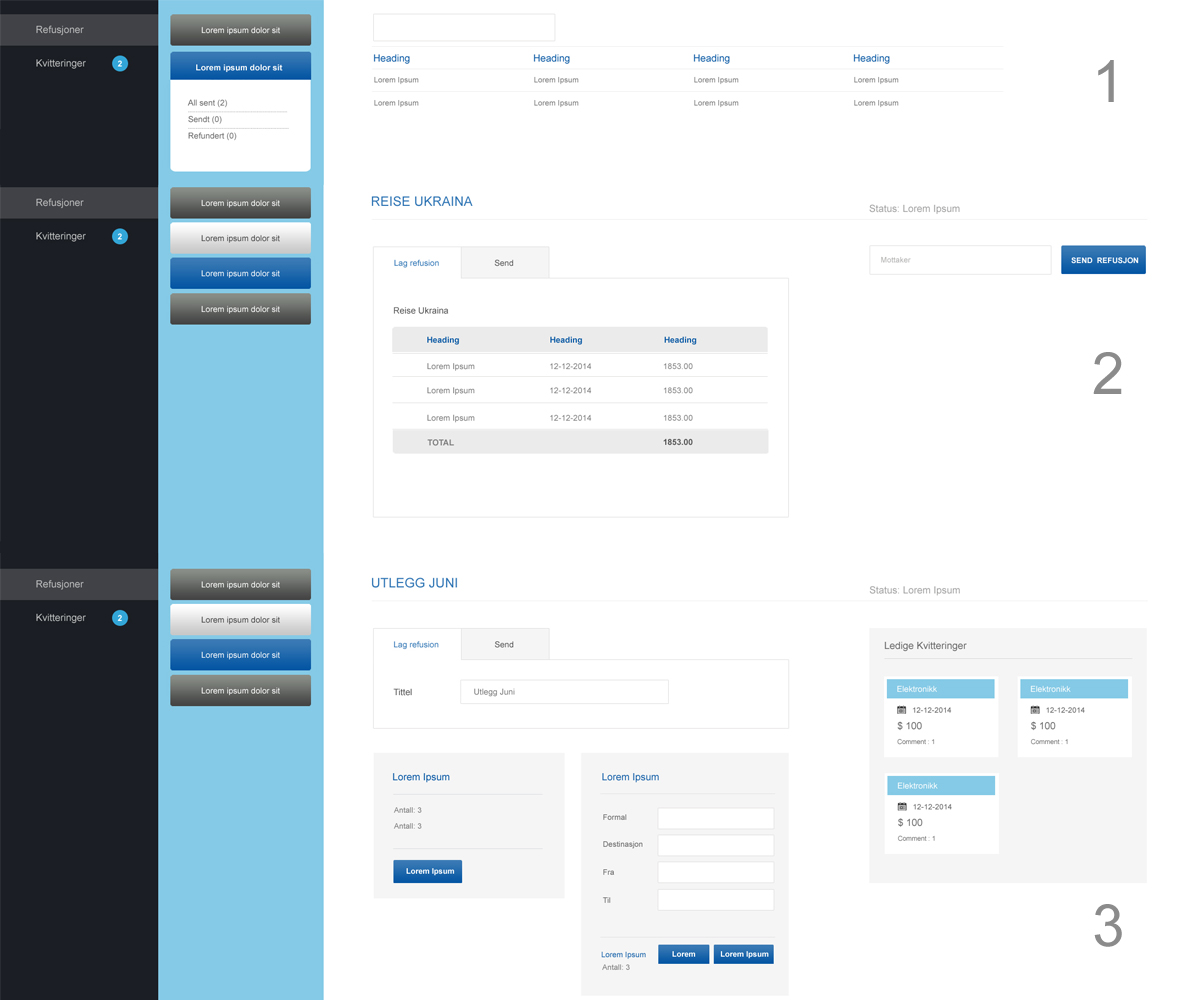Screen dimensions: 1200x1000
Task: Collapse the blue panel header above All sent
Action: tap(240, 67)
